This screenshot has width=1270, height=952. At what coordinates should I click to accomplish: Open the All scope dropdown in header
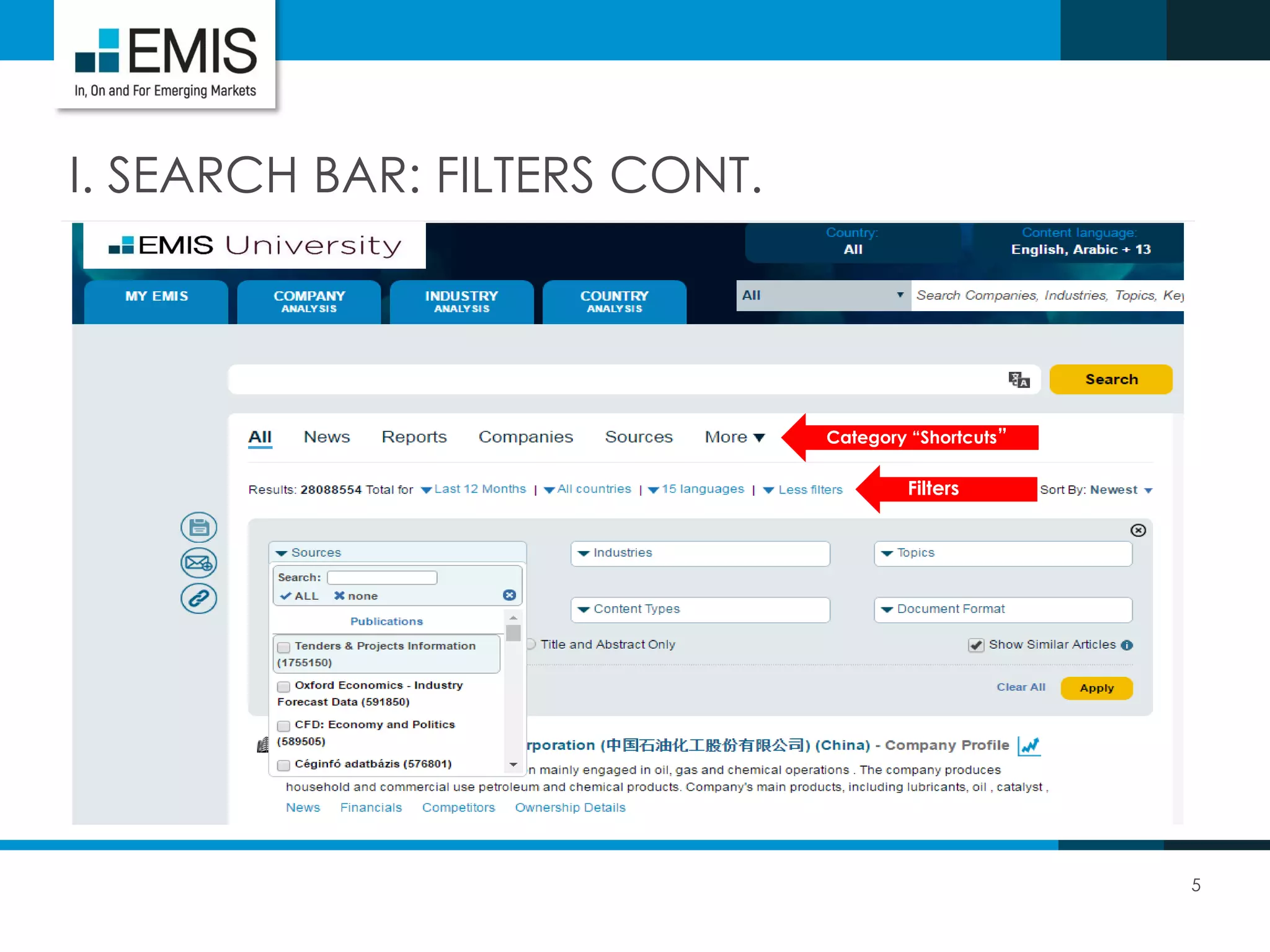pos(823,295)
